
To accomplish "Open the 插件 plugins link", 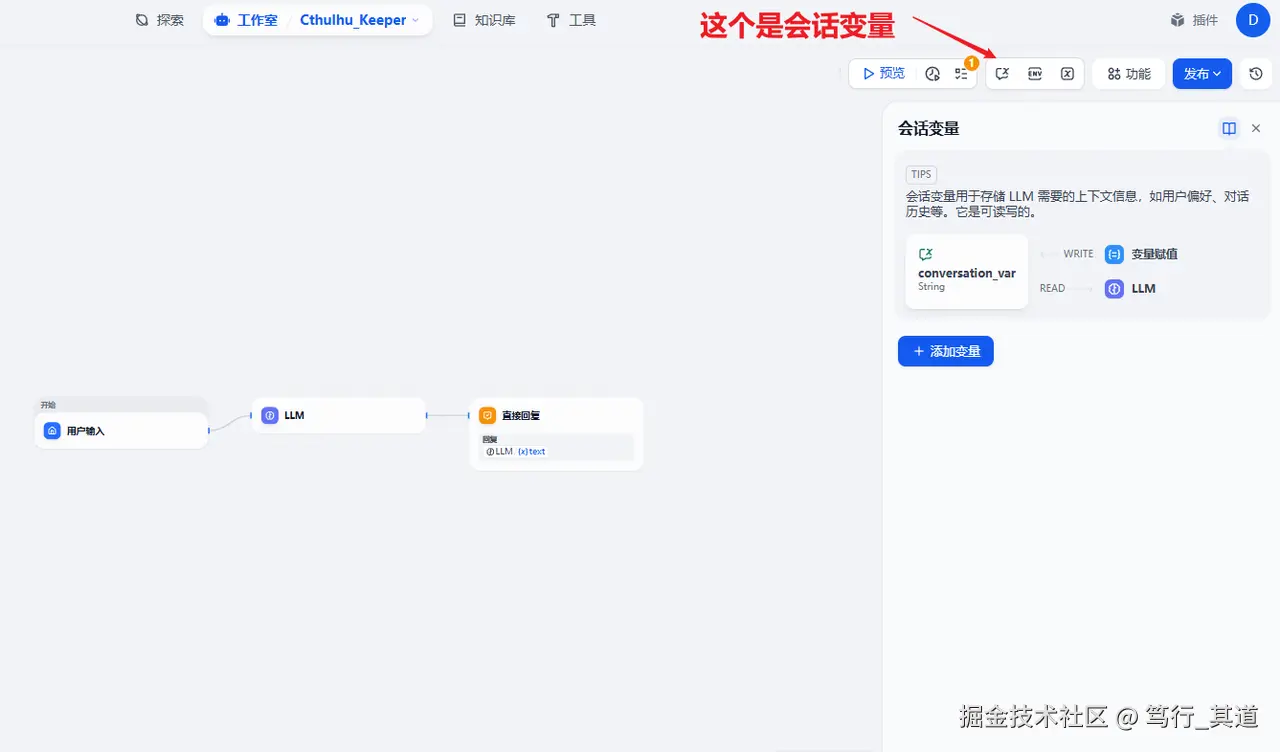I will [1194, 20].
